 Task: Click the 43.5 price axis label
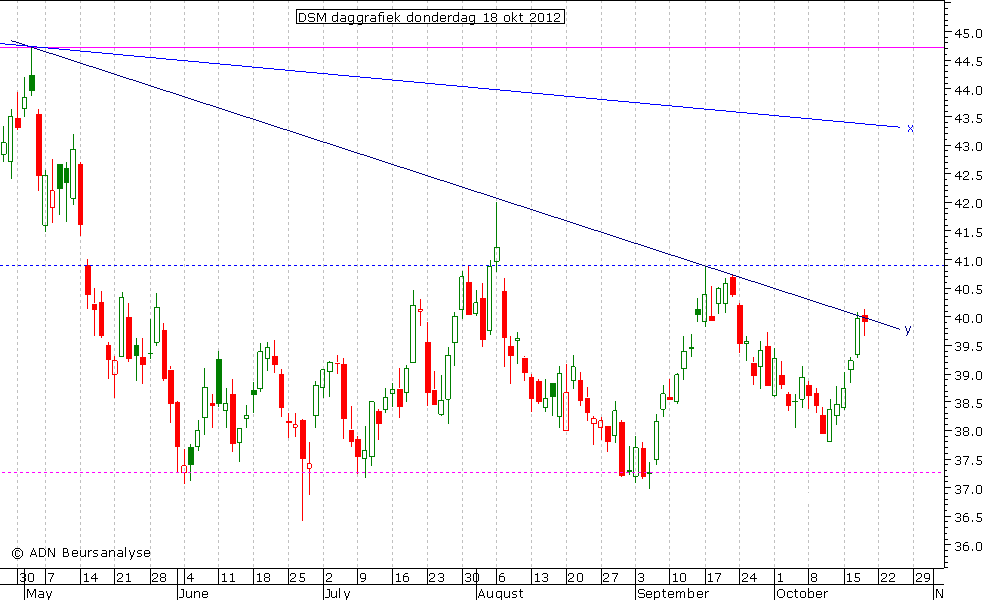(968, 119)
